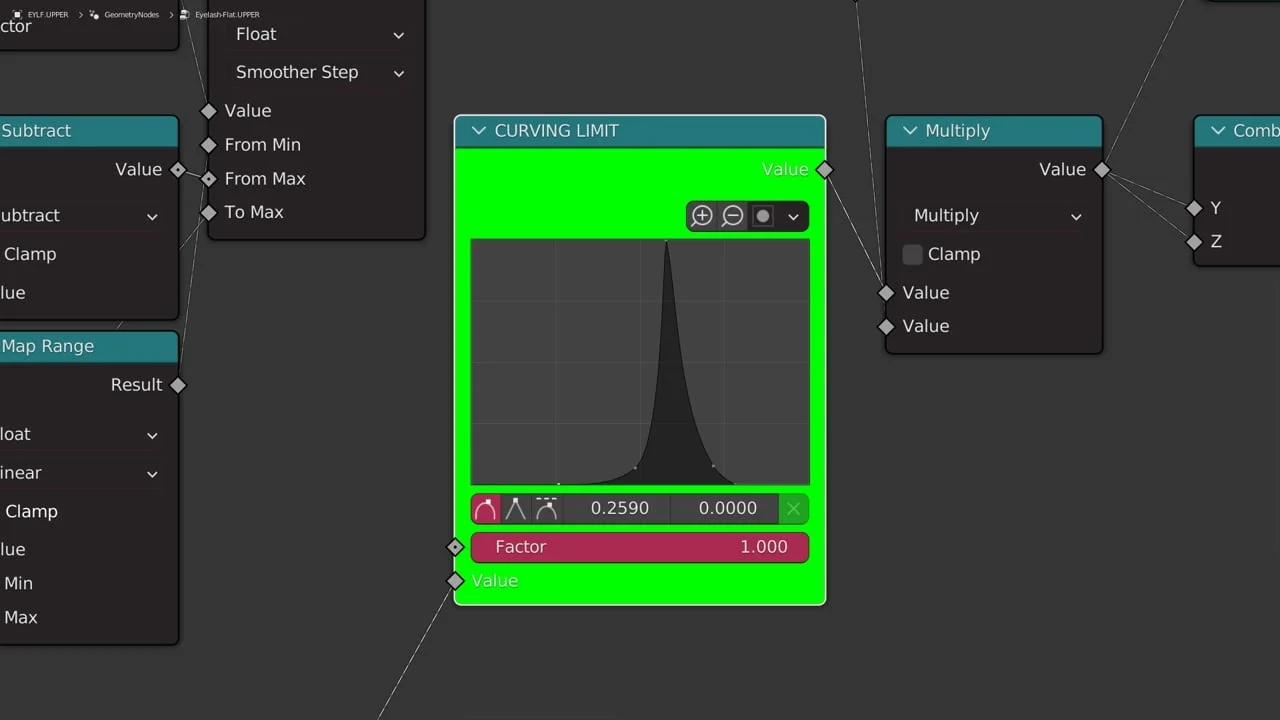Click the CURVING LIMIT Value output socket
Viewport: 1280px width, 720px height.
[824, 170]
